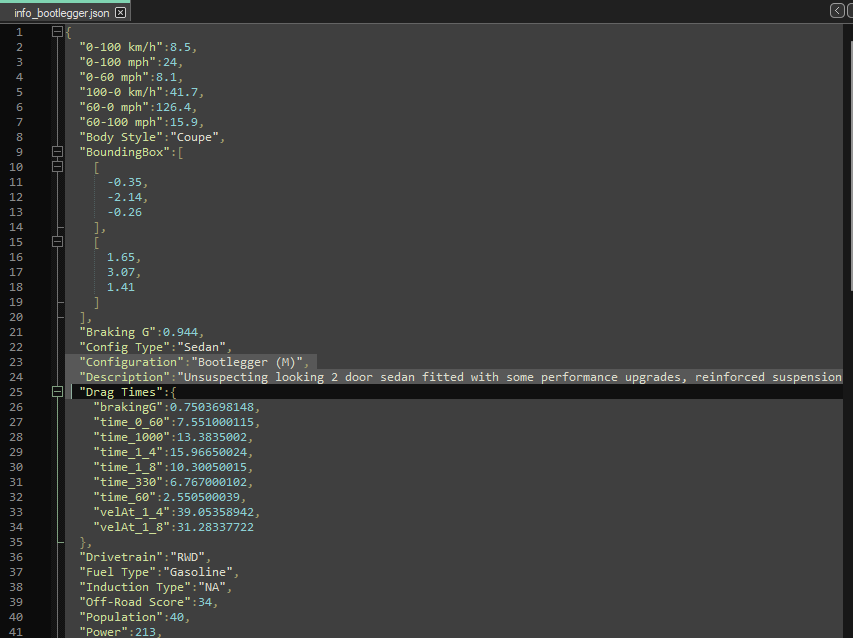
Task: Click the "0-100 km/h" key
Action: pyautogui.click(x=121, y=47)
